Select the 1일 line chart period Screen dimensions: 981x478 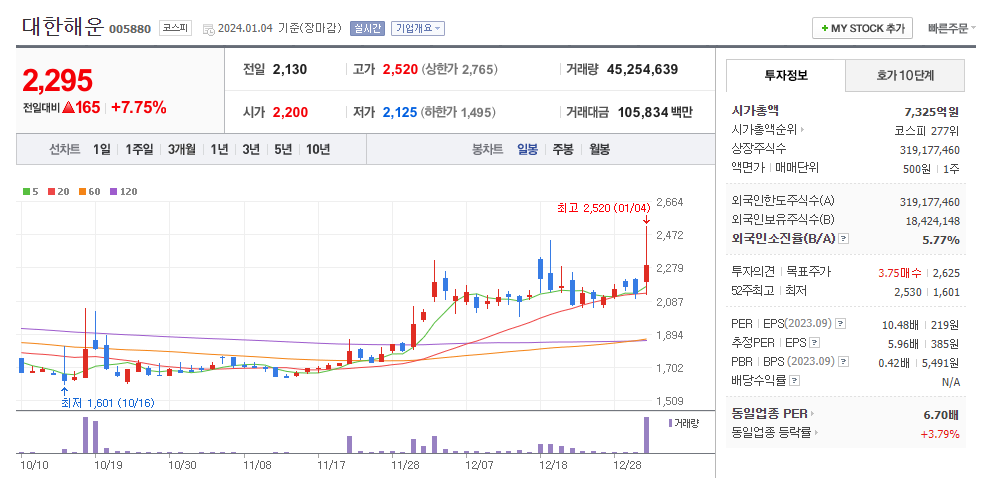point(101,150)
